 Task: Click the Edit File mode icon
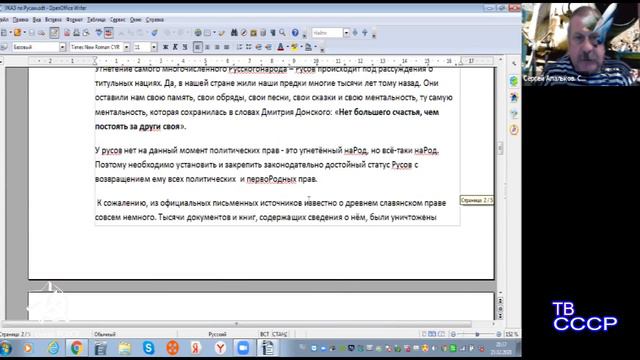54,33
